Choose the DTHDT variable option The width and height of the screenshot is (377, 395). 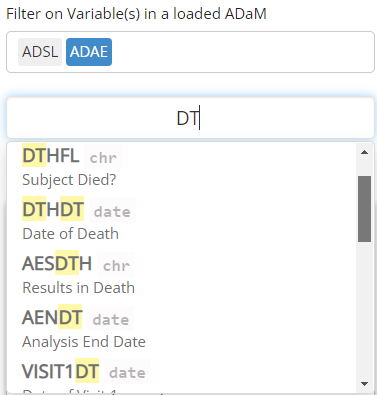point(182,220)
